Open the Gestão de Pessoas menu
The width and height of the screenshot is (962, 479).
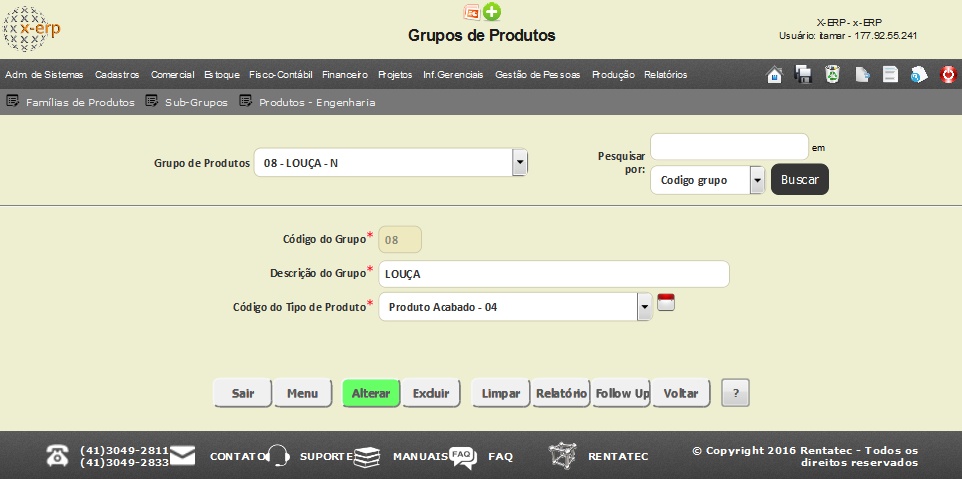coord(537,75)
